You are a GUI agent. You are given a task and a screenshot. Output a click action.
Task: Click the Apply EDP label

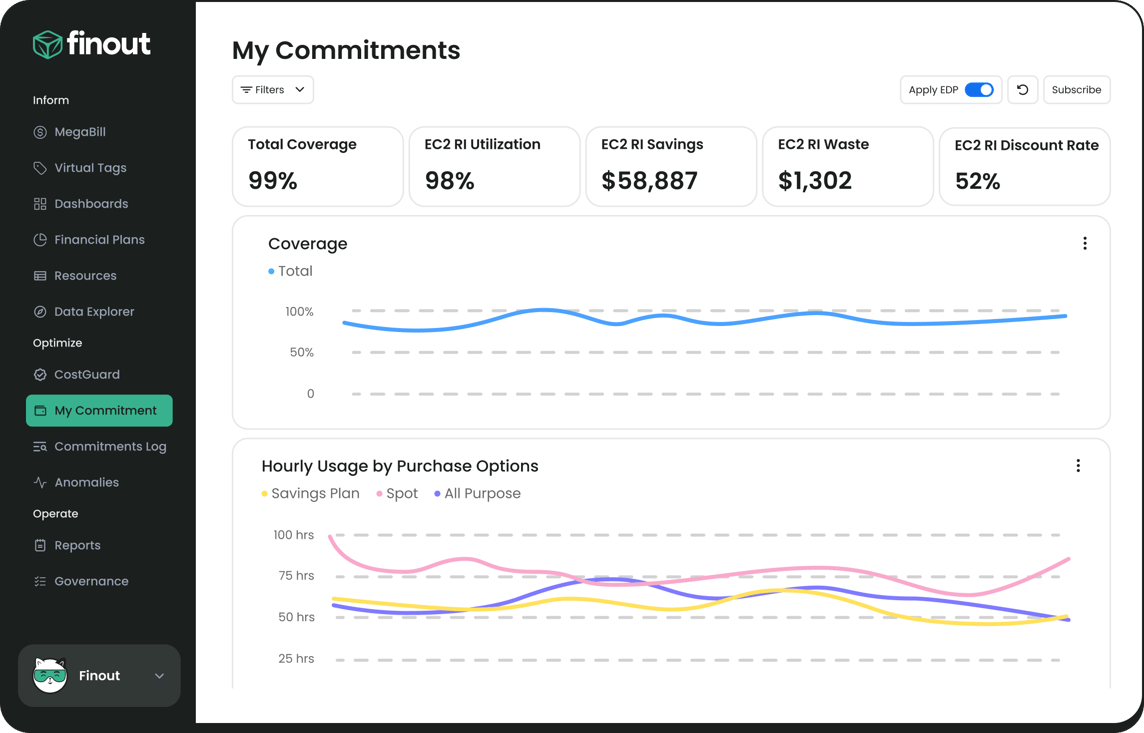pos(933,90)
